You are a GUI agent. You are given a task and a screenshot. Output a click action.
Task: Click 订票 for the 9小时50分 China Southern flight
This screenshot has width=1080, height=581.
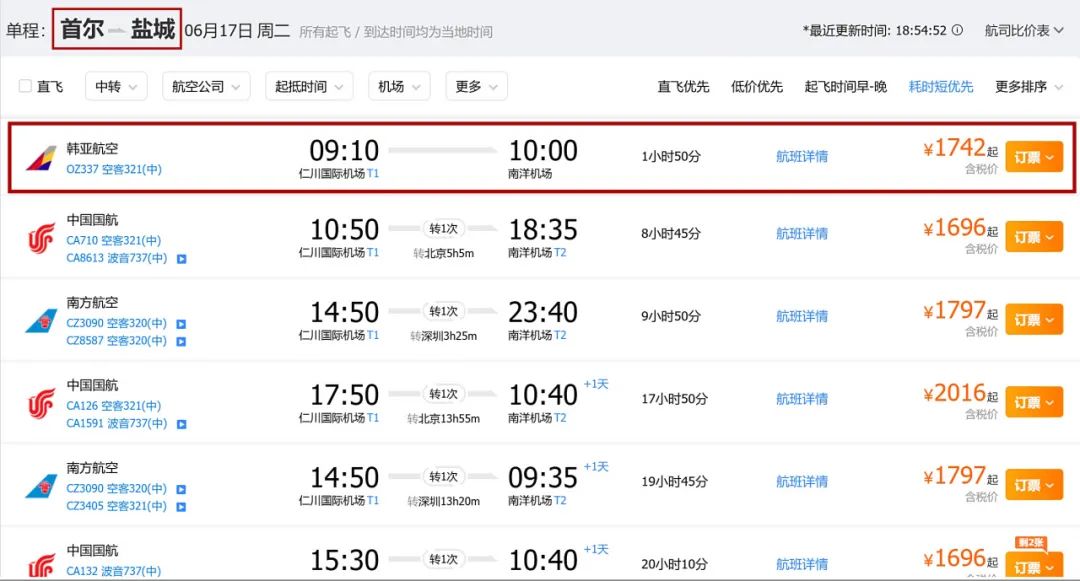click(1034, 320)
